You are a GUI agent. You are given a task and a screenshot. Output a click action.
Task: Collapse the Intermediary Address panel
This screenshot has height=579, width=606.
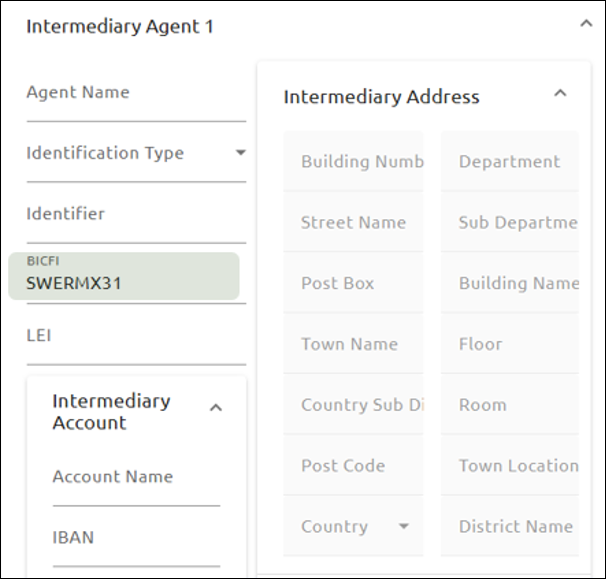560,93
